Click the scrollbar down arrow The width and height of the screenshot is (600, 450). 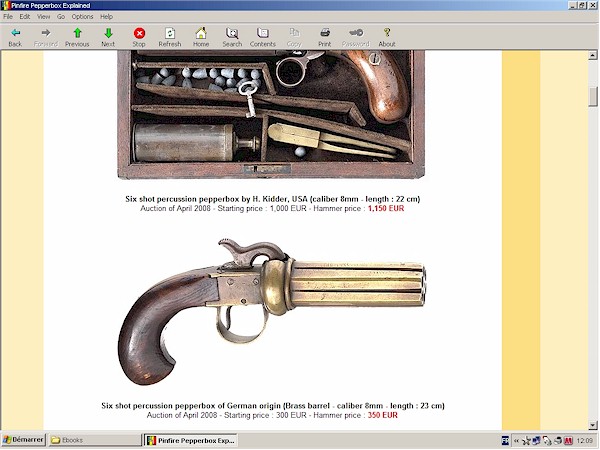tap(593, 425)
